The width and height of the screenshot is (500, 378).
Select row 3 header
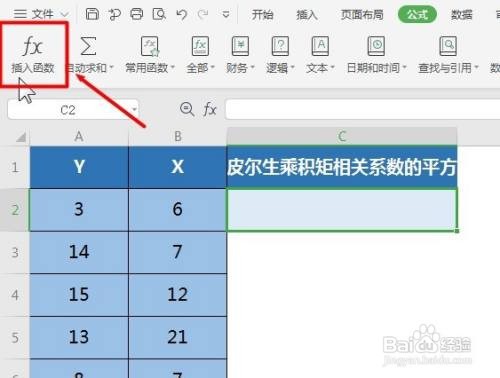point(15,253)
